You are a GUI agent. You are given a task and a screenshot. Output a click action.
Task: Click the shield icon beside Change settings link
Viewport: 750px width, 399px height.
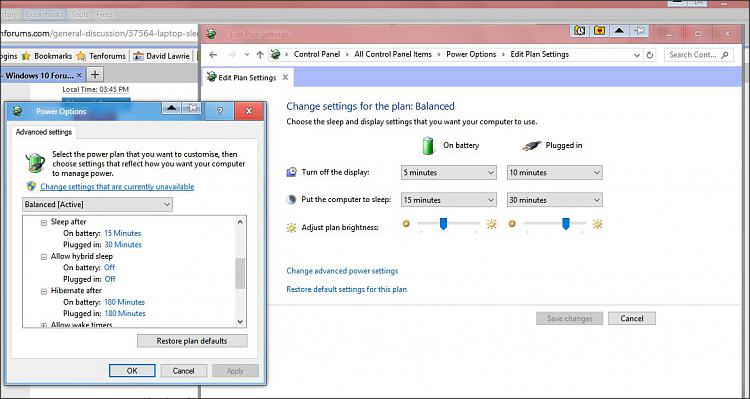click(32, 186)
